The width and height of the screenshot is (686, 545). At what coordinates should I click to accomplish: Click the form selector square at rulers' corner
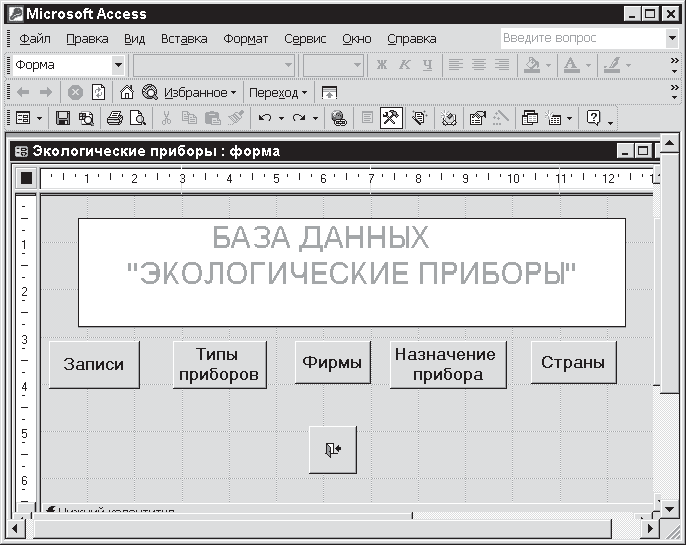26,178
